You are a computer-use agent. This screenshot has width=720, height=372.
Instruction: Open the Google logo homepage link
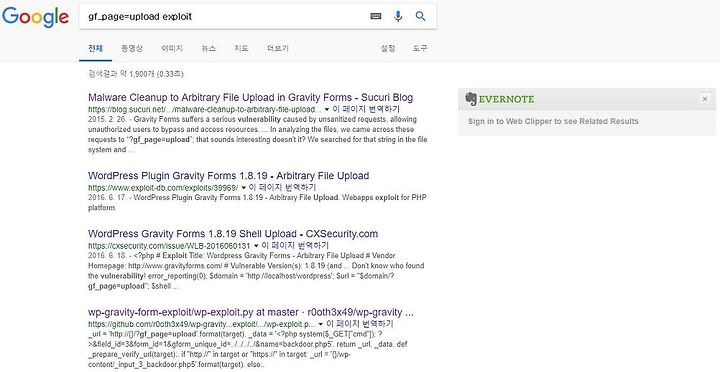pos(35,17)
